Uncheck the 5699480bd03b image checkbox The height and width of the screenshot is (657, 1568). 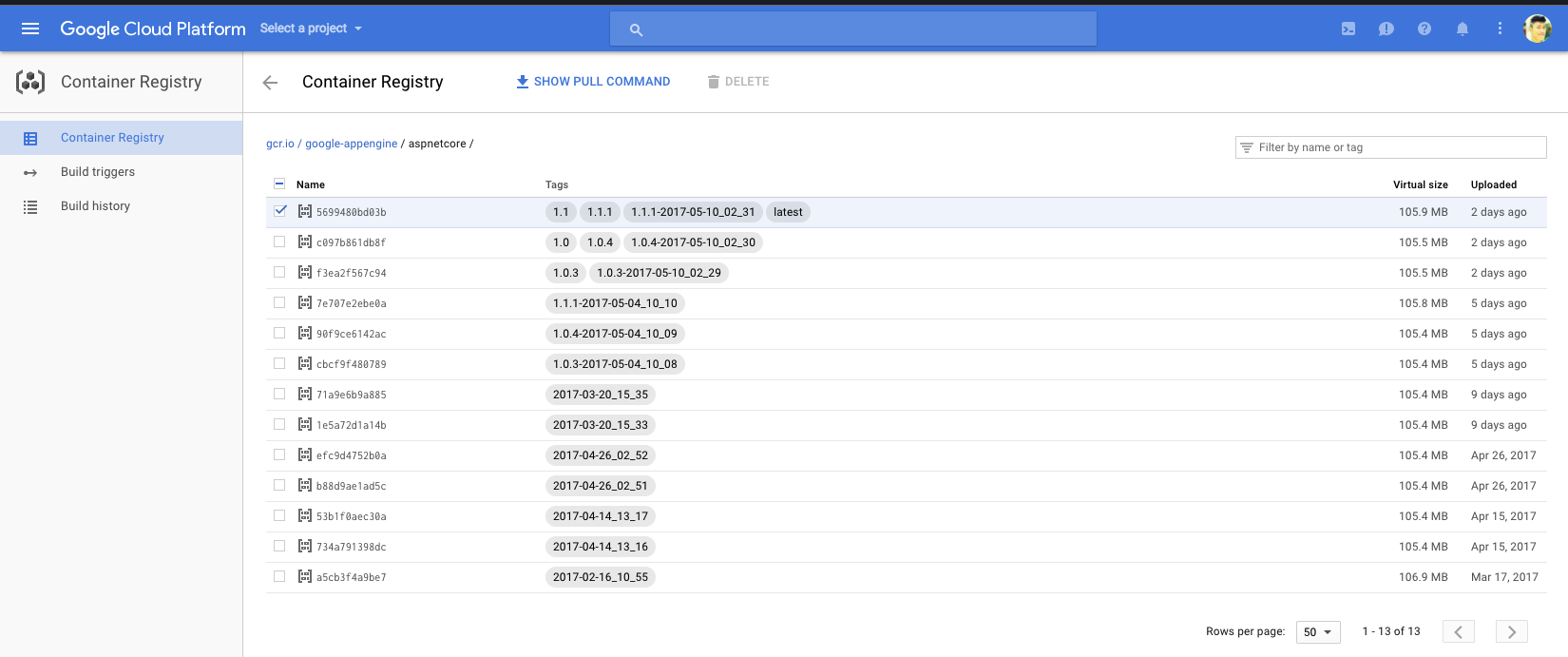point(280,211)
